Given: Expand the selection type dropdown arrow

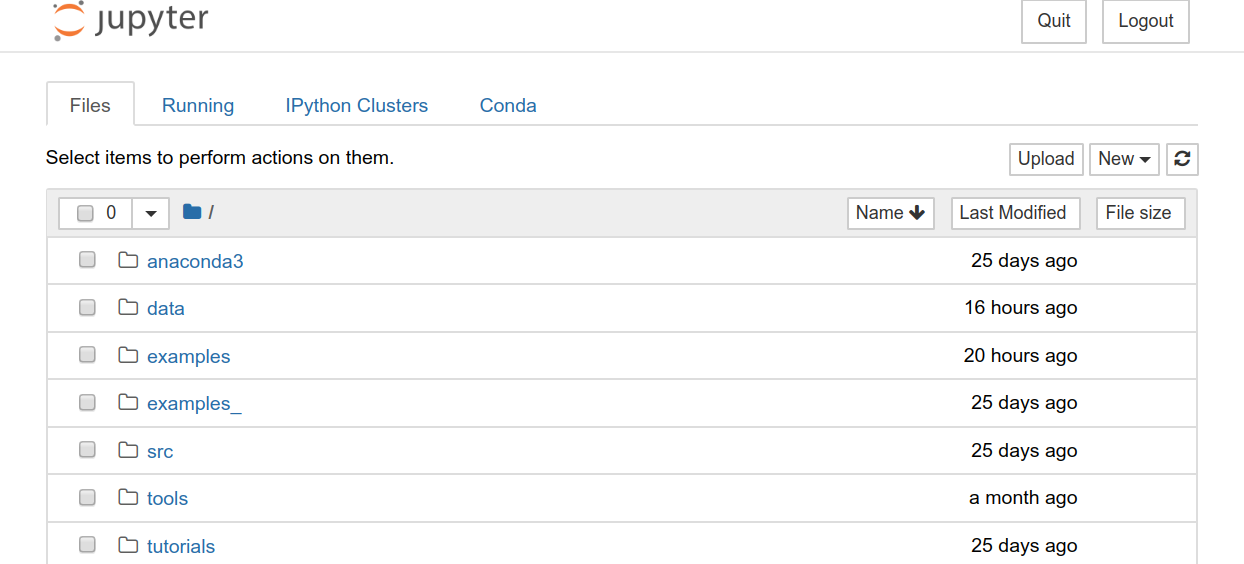Looking at the screenshot, I should click(151, 213).
